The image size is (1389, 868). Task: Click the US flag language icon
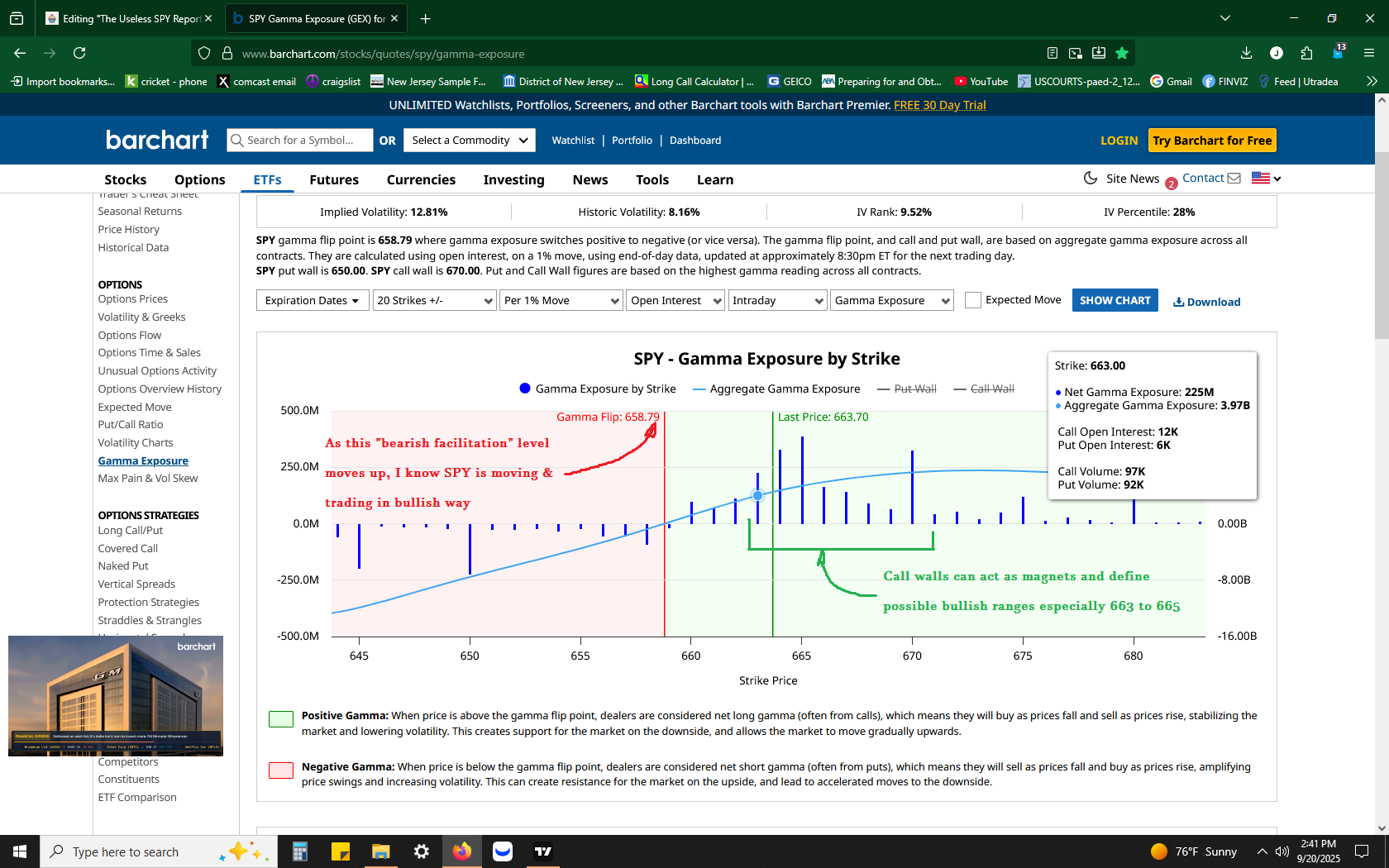pyautogui.click(x=1261, y=178)
